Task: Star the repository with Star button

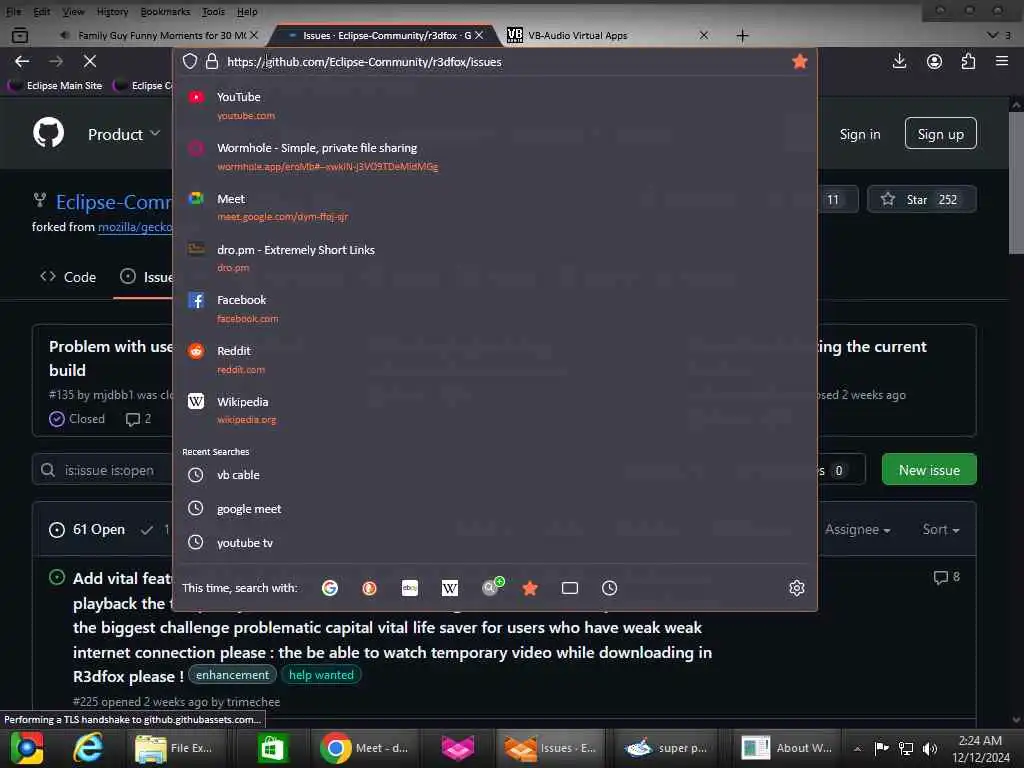Action: (921, 199)
